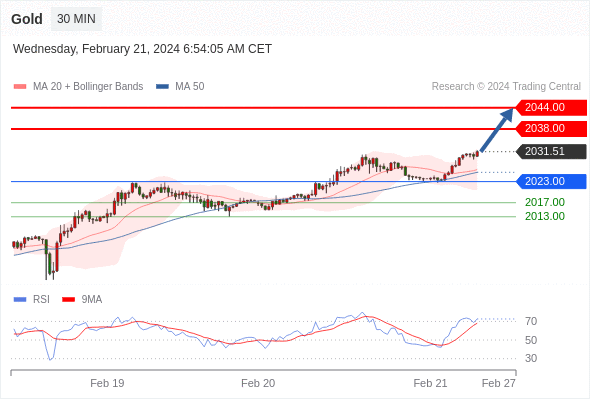Click the RSI legend swatch

pos(20,300)
